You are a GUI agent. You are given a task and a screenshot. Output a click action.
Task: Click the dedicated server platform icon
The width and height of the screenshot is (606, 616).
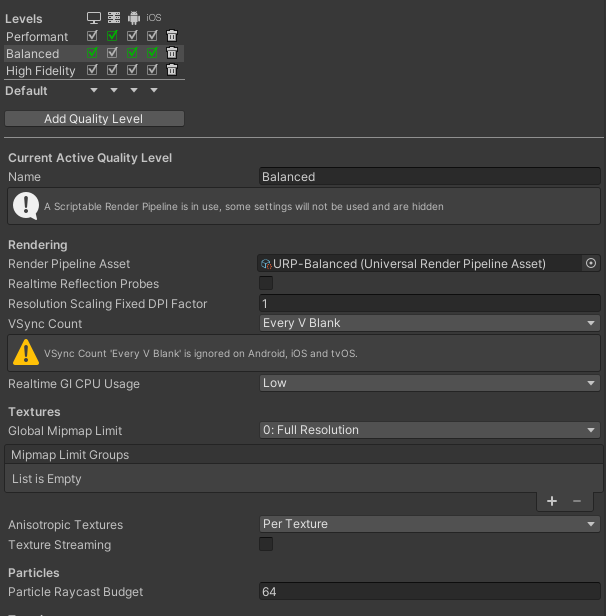113,18
